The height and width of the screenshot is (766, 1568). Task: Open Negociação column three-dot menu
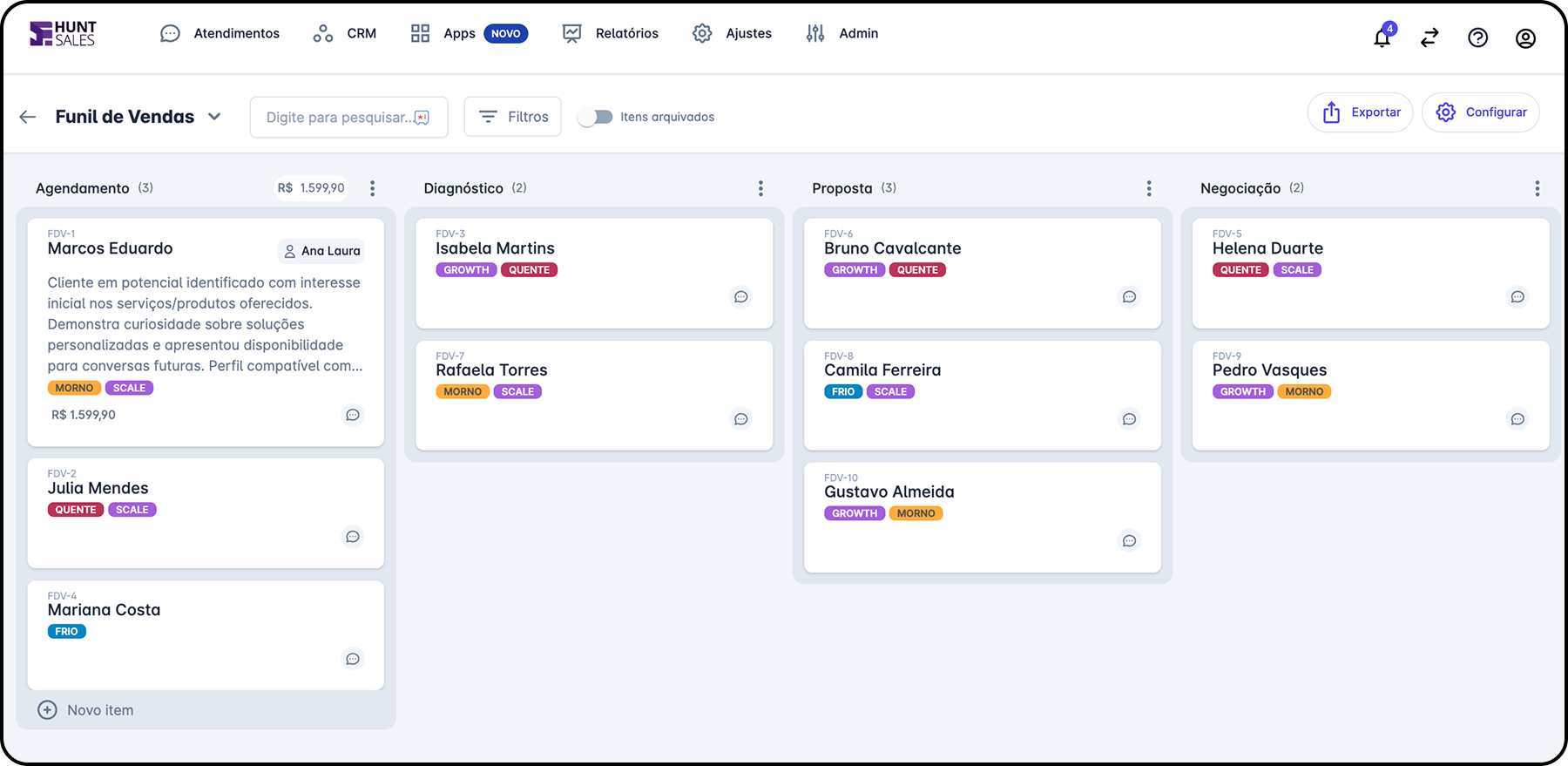pos(1538,188)
